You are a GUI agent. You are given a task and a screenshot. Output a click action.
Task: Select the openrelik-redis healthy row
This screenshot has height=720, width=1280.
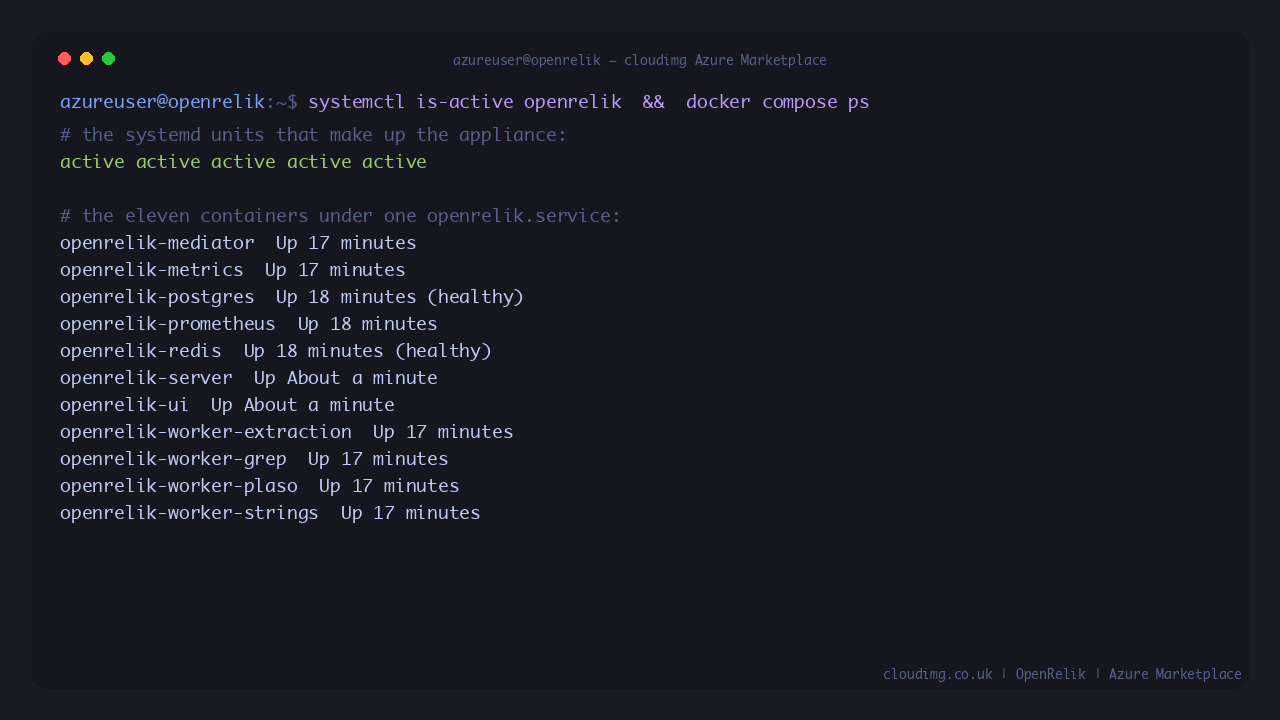coord(276,351)
